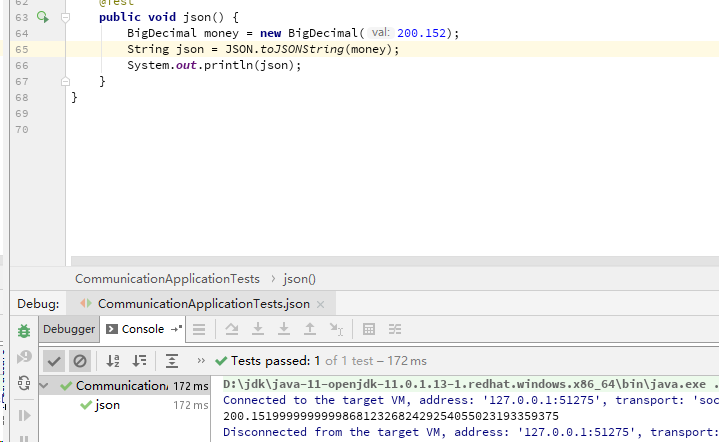Click line number 65 in the gutter
This screenshot has width=719, height=442.
[x=22, y=50]
